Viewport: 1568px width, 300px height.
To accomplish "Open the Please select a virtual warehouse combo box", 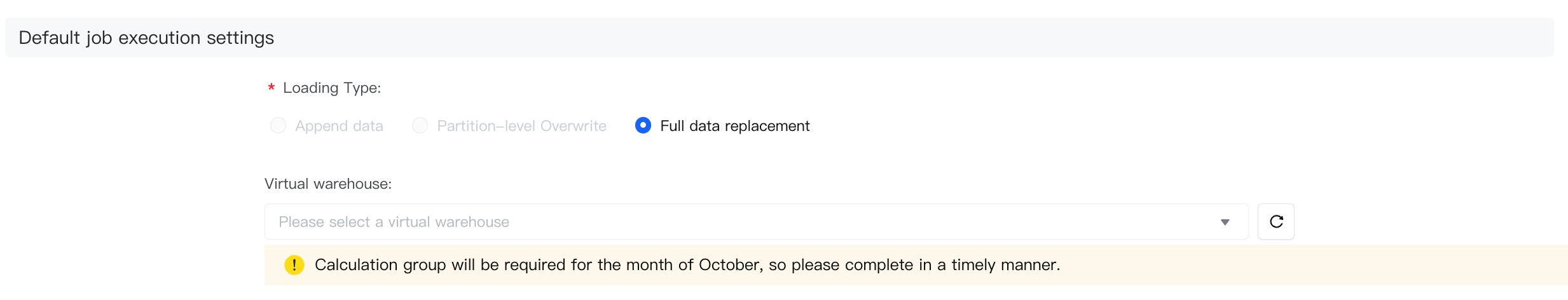I will coord(394,222).
